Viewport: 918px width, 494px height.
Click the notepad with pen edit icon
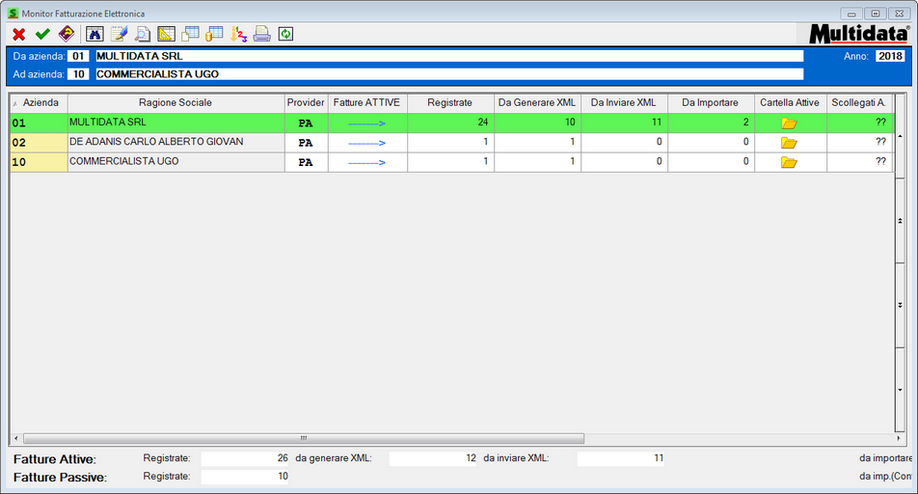point(119,34)
